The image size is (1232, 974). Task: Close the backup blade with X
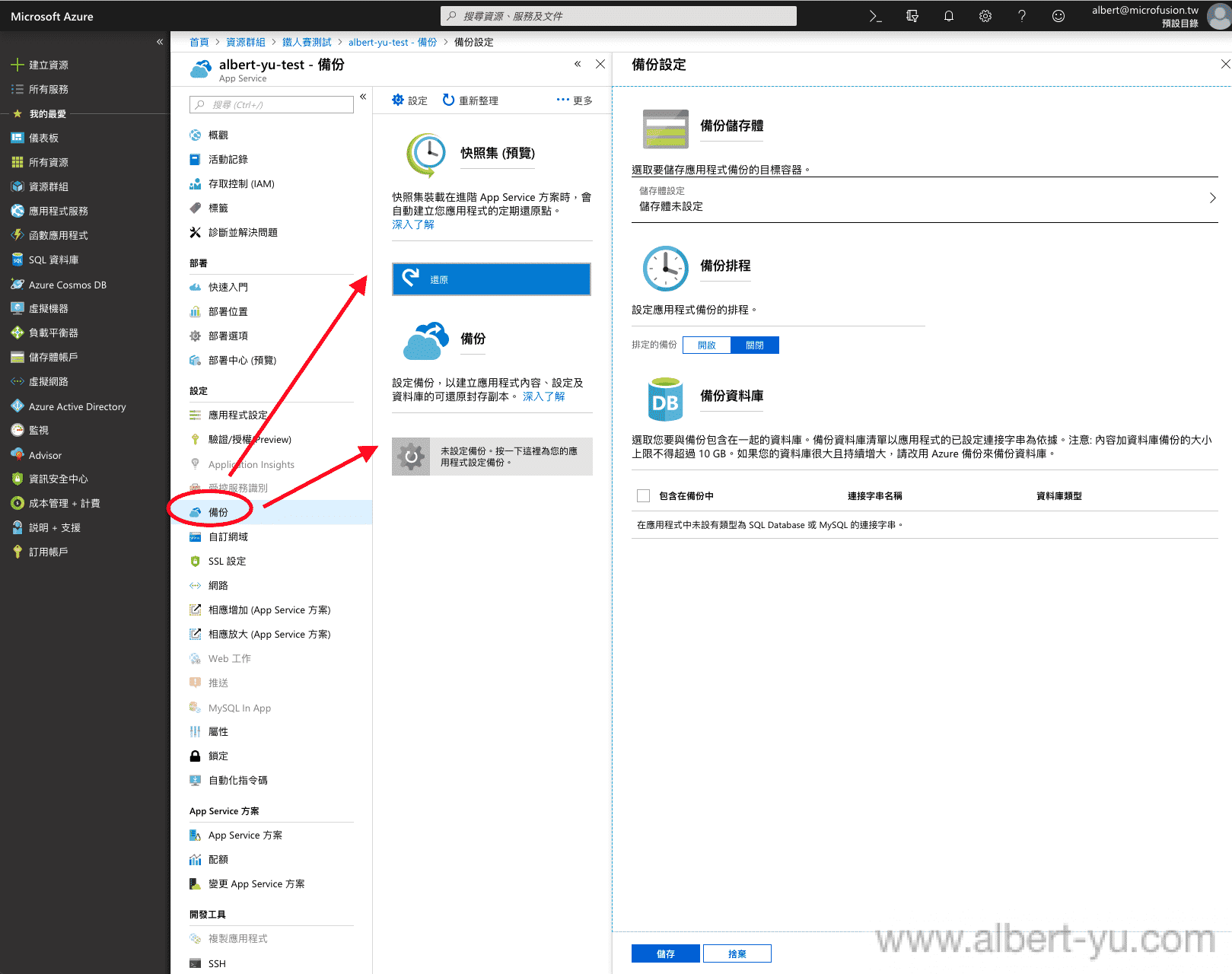point(600,64)
